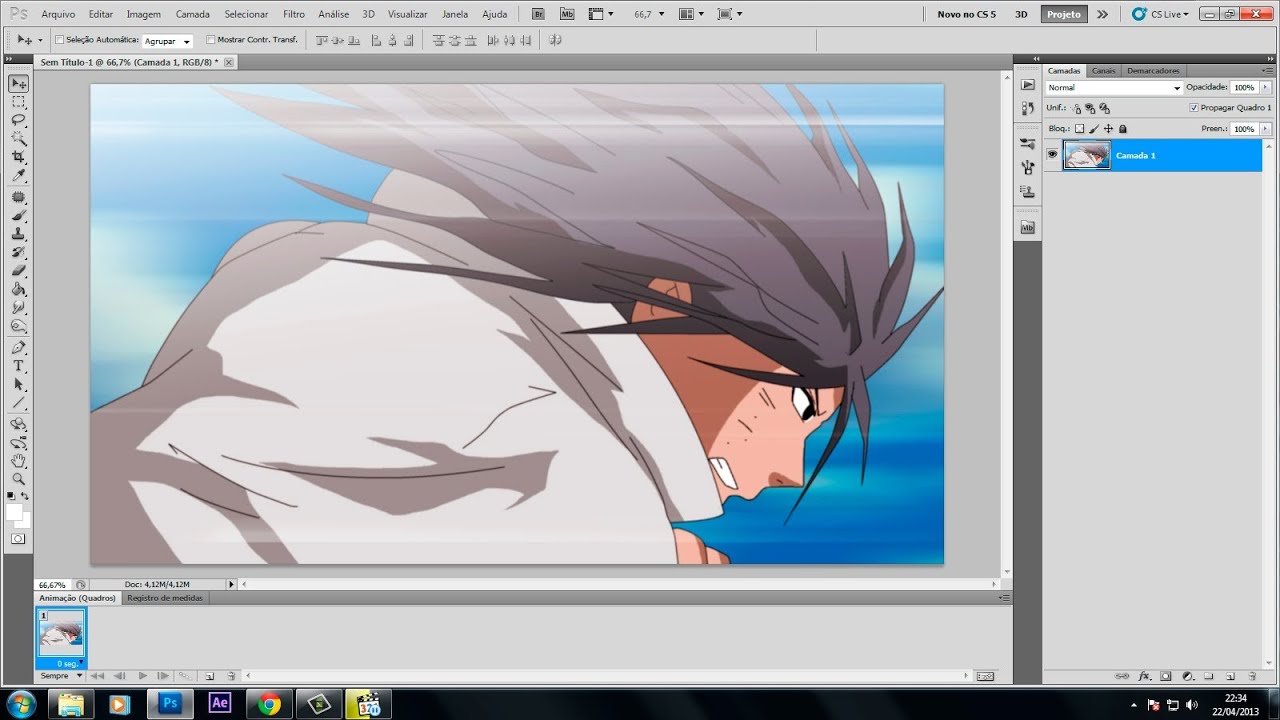1280x720 pixels.
Task: Enable Seleção Automática checkbox
Action: click(59, 40)
